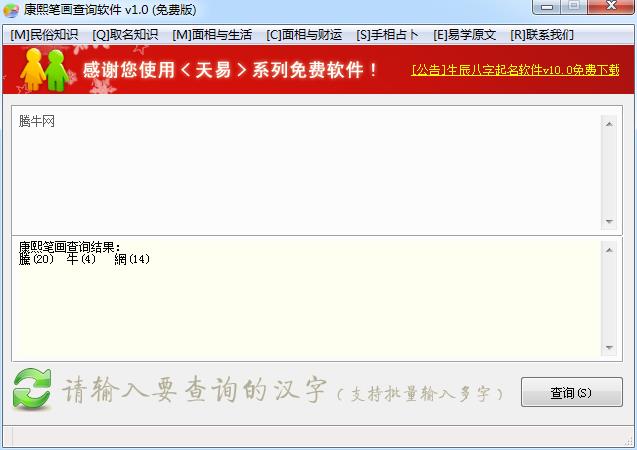Click the 查询(S) query button
The image size is (637, 450).
coord(572,392)
